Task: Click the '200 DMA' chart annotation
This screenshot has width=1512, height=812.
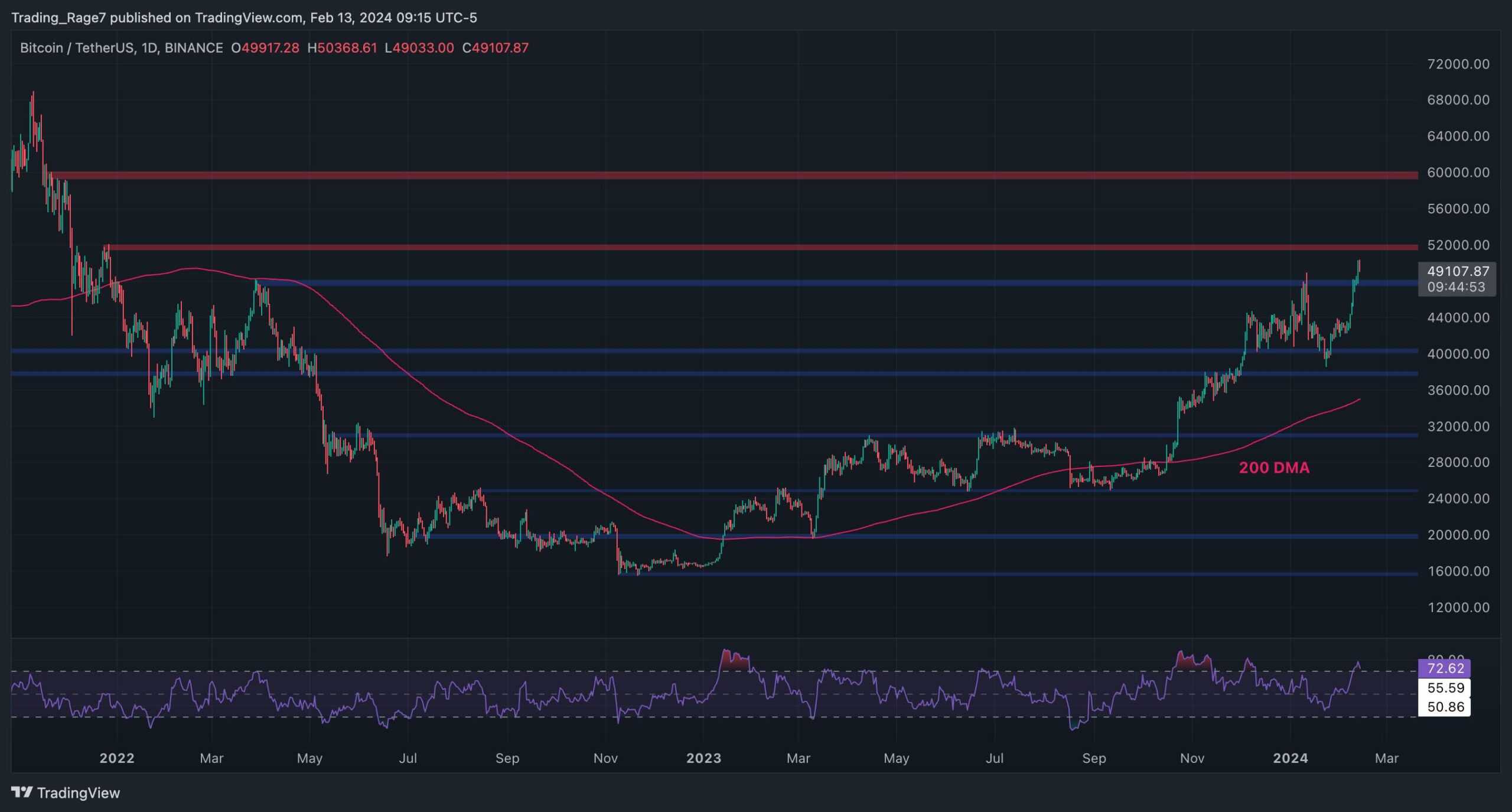Action: 1274,467
